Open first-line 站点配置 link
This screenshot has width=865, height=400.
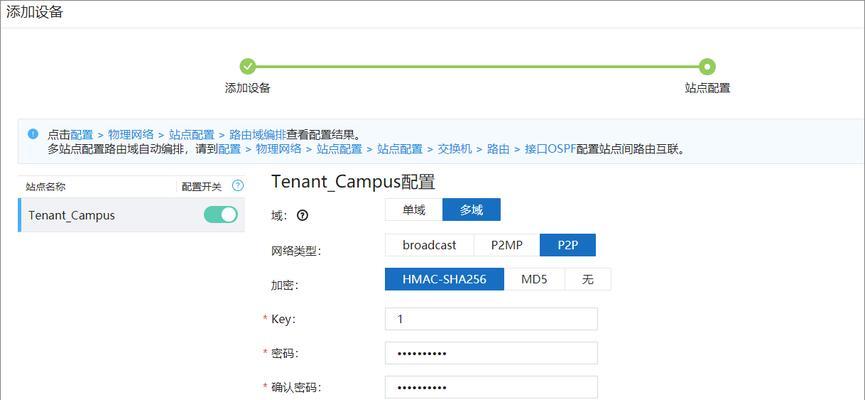click(191, 135)
